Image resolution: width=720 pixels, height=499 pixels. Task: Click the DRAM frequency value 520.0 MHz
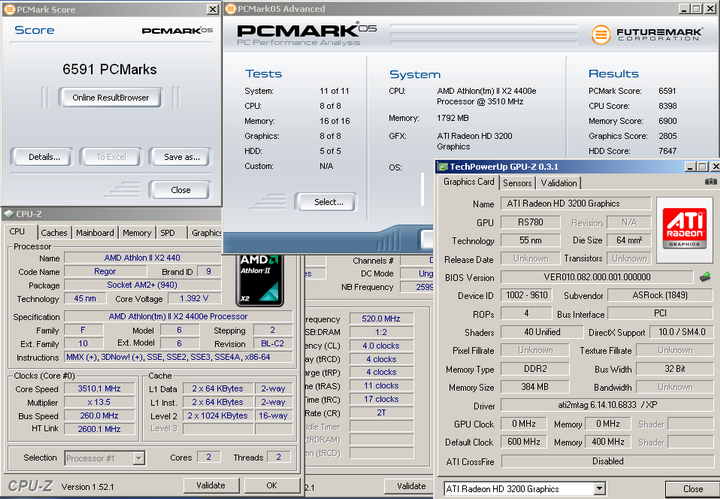tap(382, 319)
